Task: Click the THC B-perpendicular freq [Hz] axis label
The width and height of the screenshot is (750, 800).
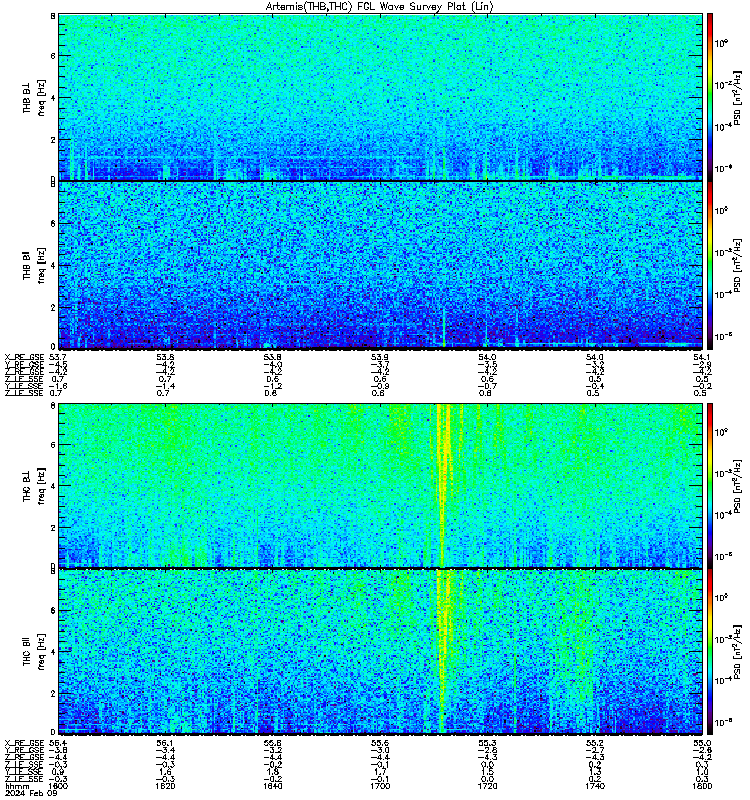Action: click(33, 486)
